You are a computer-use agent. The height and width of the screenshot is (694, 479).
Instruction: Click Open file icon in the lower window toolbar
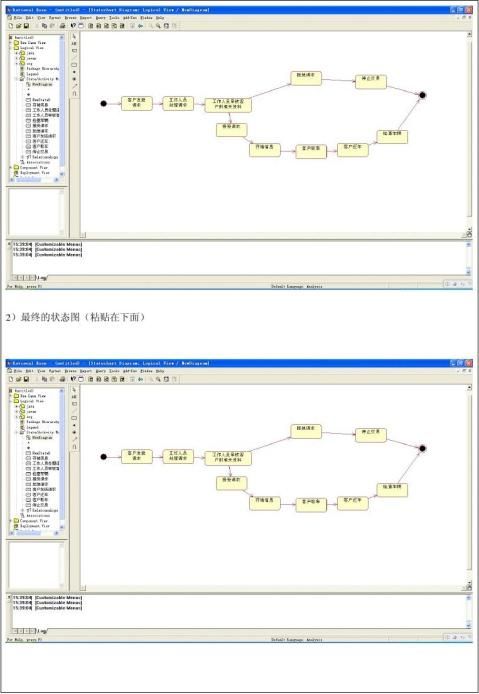pos(19,379)
